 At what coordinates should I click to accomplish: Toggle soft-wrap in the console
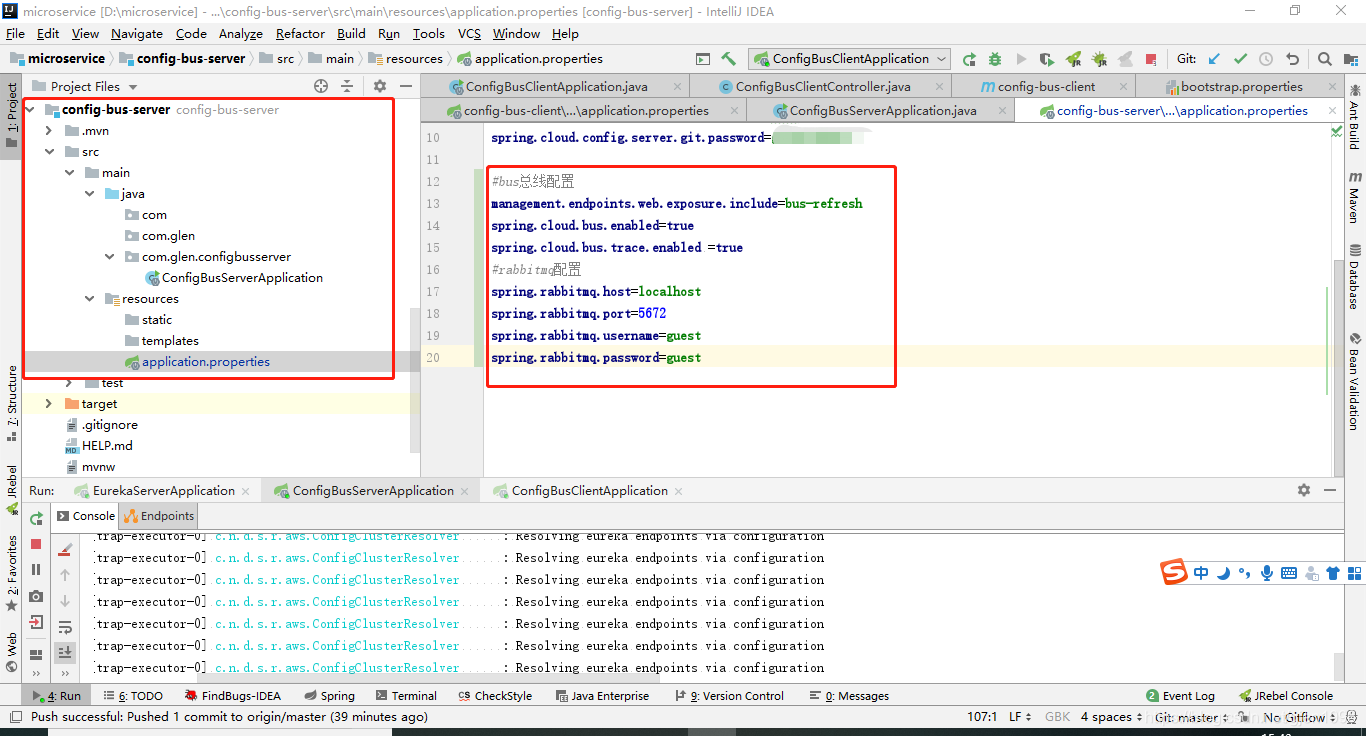point(65,627)
